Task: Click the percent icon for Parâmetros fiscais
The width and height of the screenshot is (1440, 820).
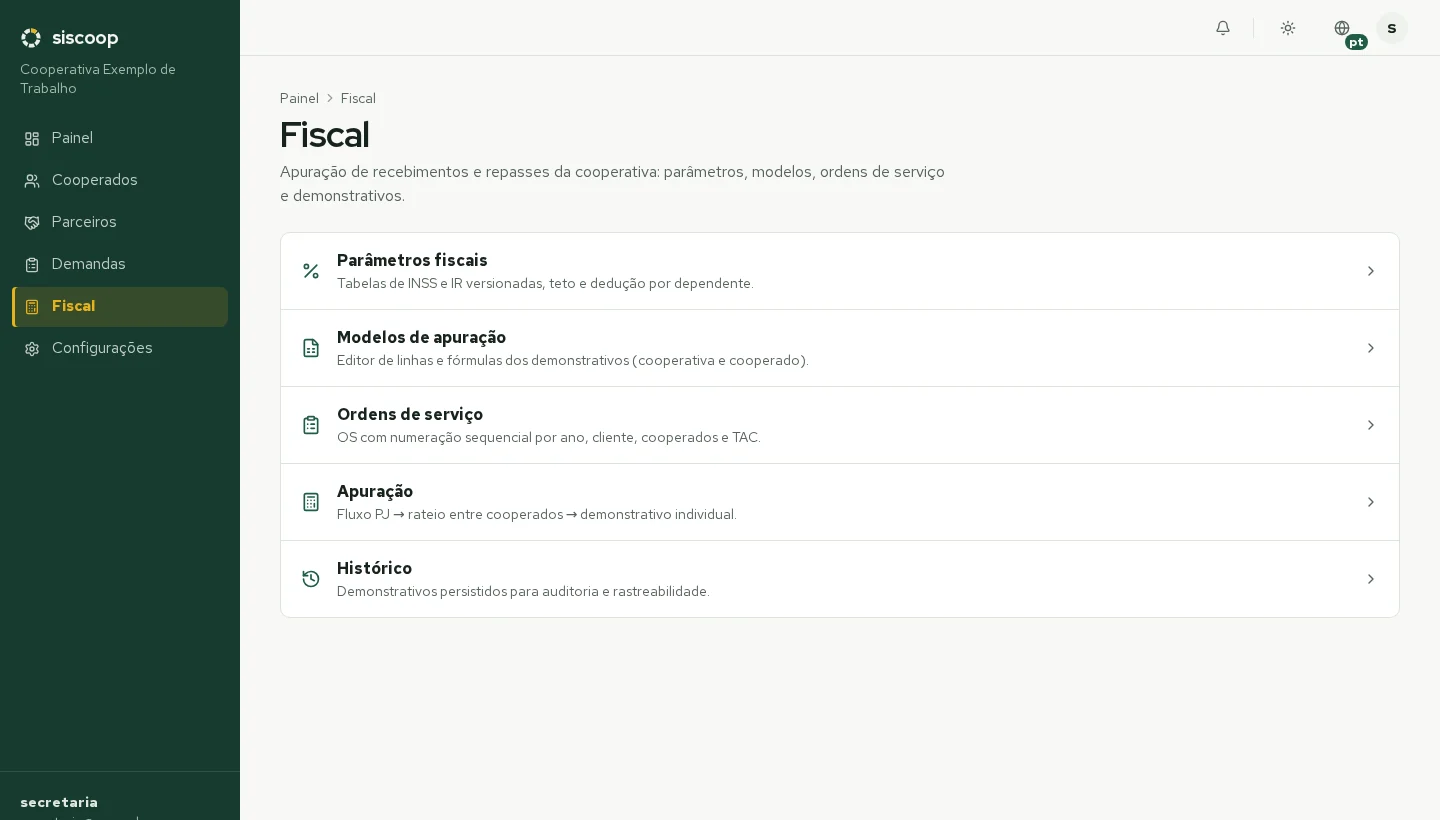Action: click(x=311, y=271)
